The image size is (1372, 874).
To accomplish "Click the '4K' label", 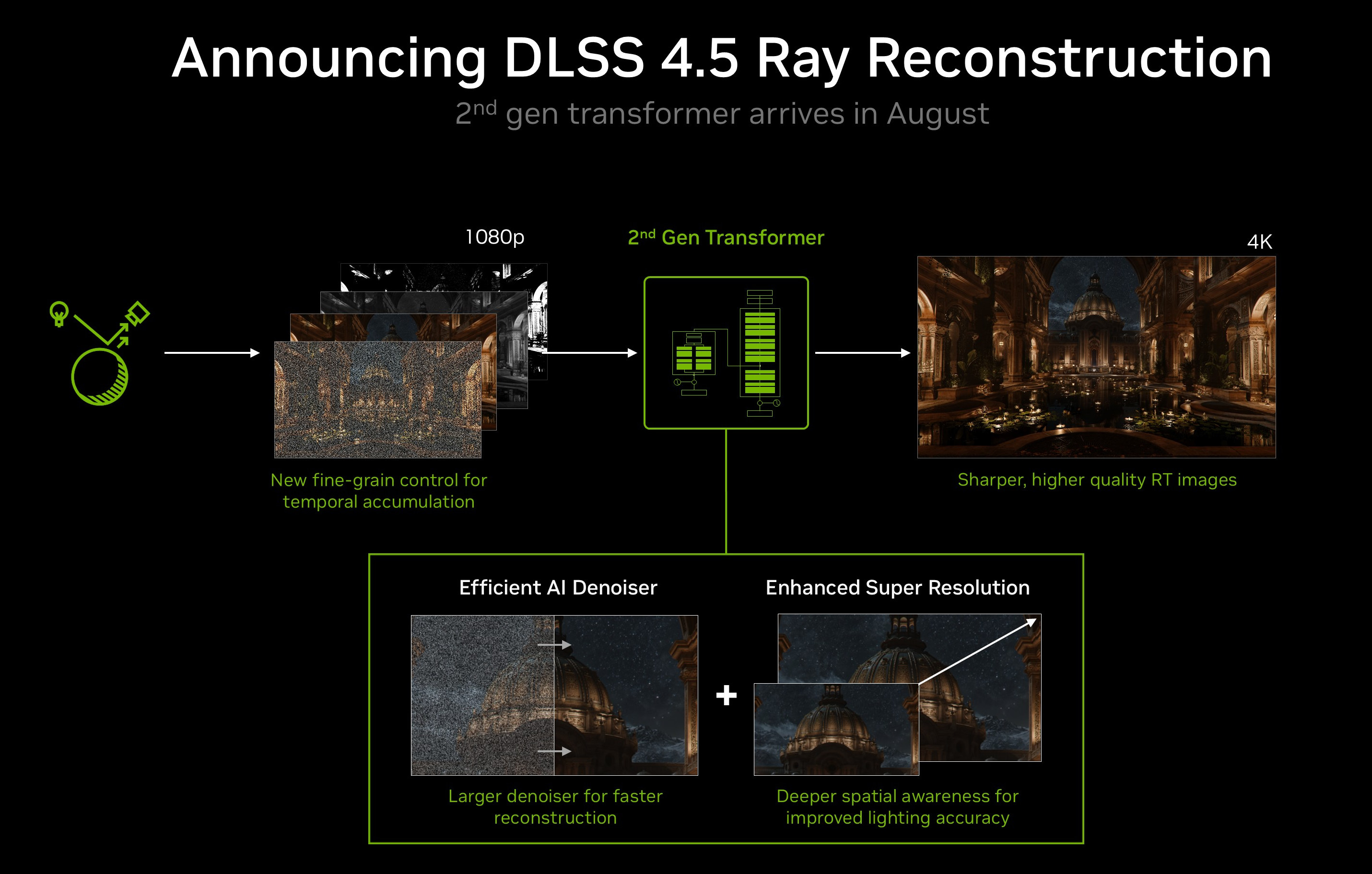I will 1259,242.
